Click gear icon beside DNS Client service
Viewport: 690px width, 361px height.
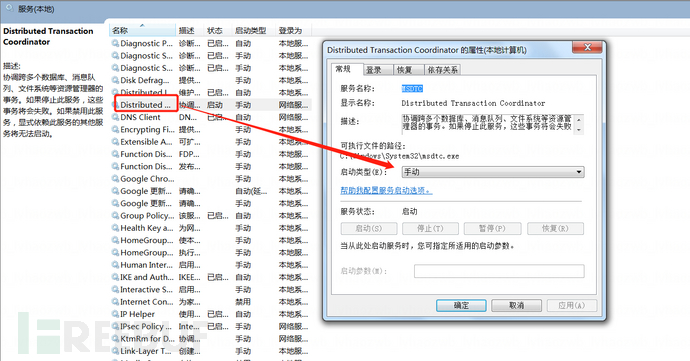pyautogui.click(x=115, y=117)
